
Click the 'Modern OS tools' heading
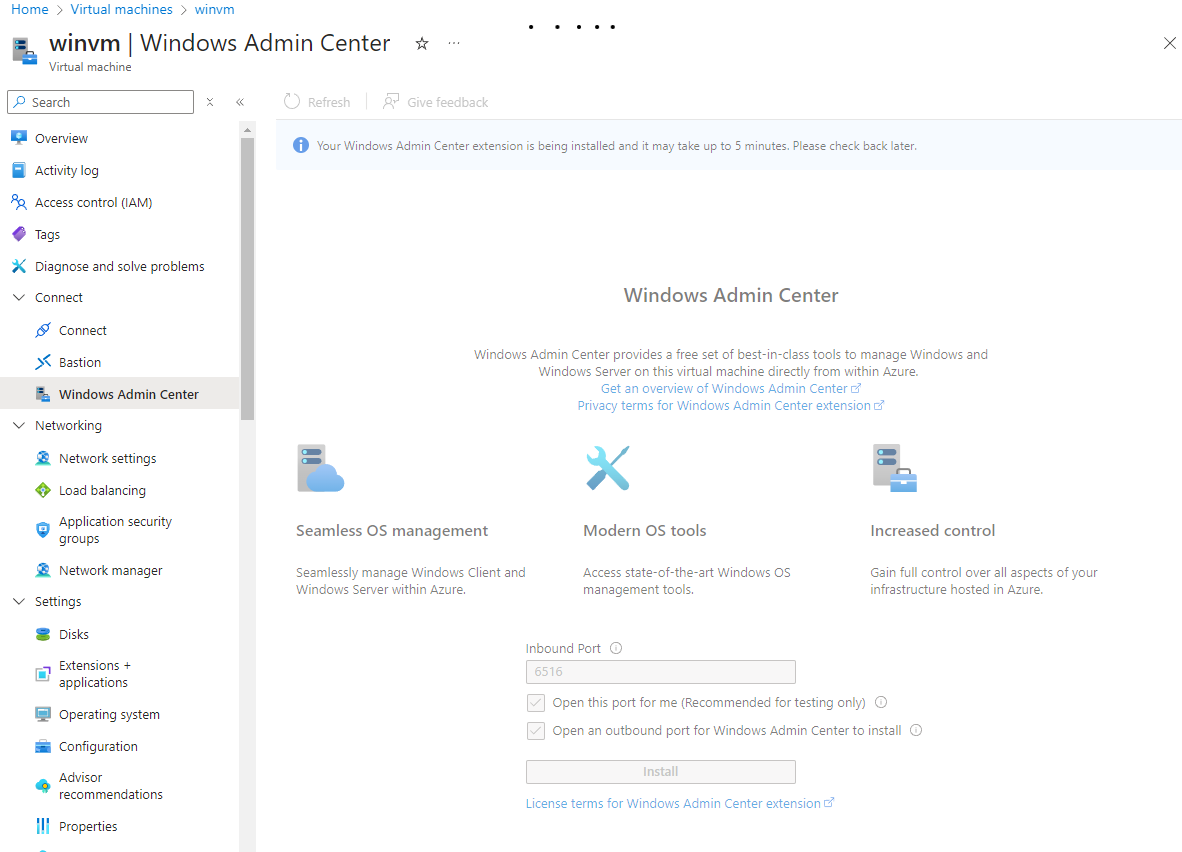pyautogui.click(x=645, y=531)
